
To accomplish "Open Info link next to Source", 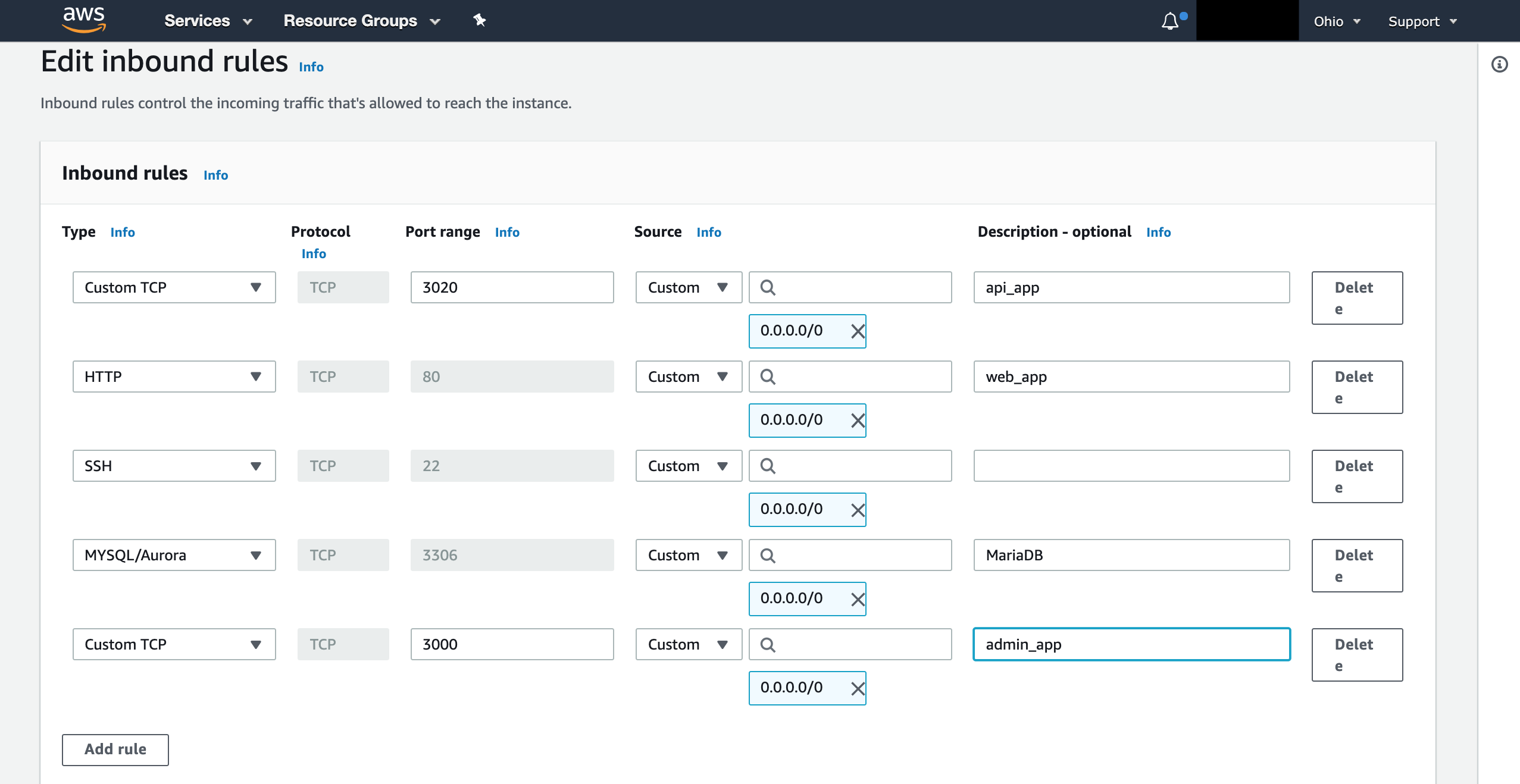I will pyautogui.click(x=709, y=232).
